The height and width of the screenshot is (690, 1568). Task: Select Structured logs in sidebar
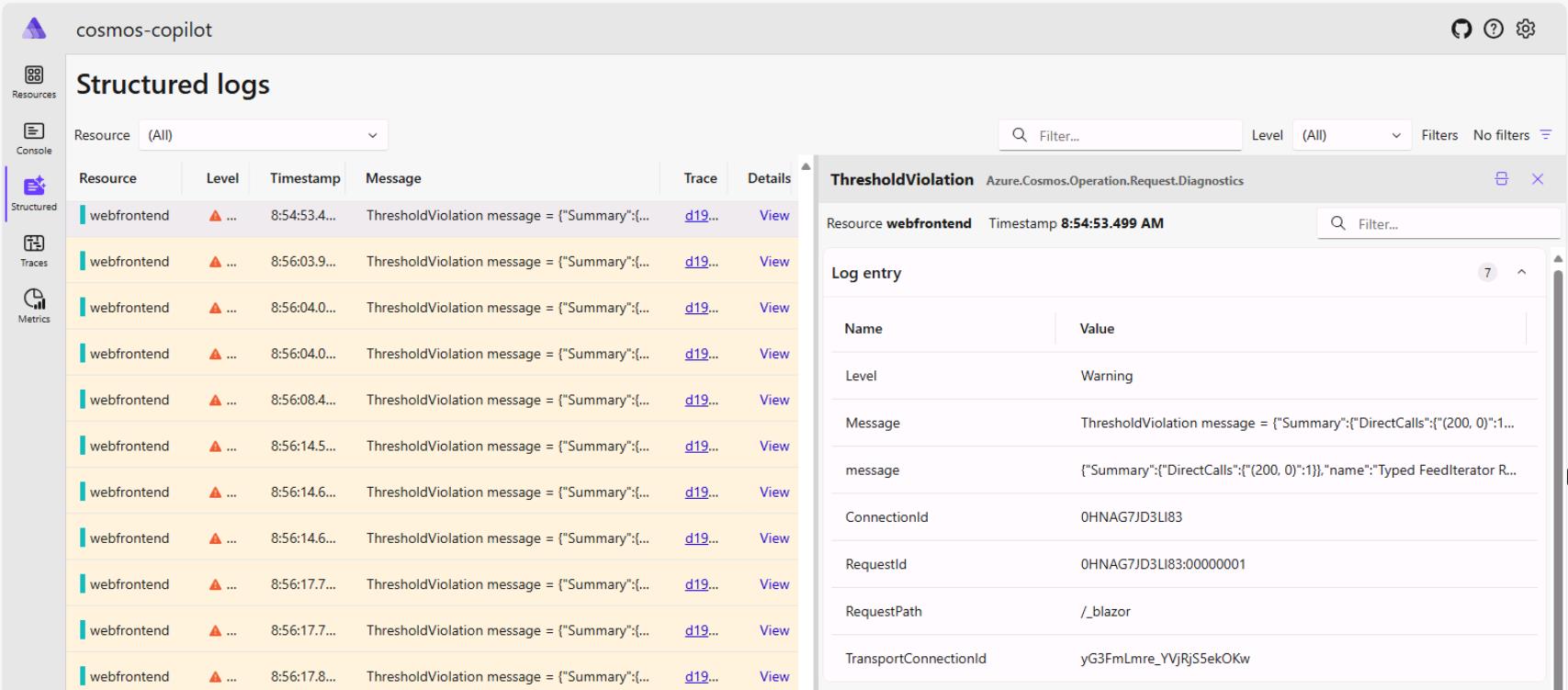click(x=34, y=195)
